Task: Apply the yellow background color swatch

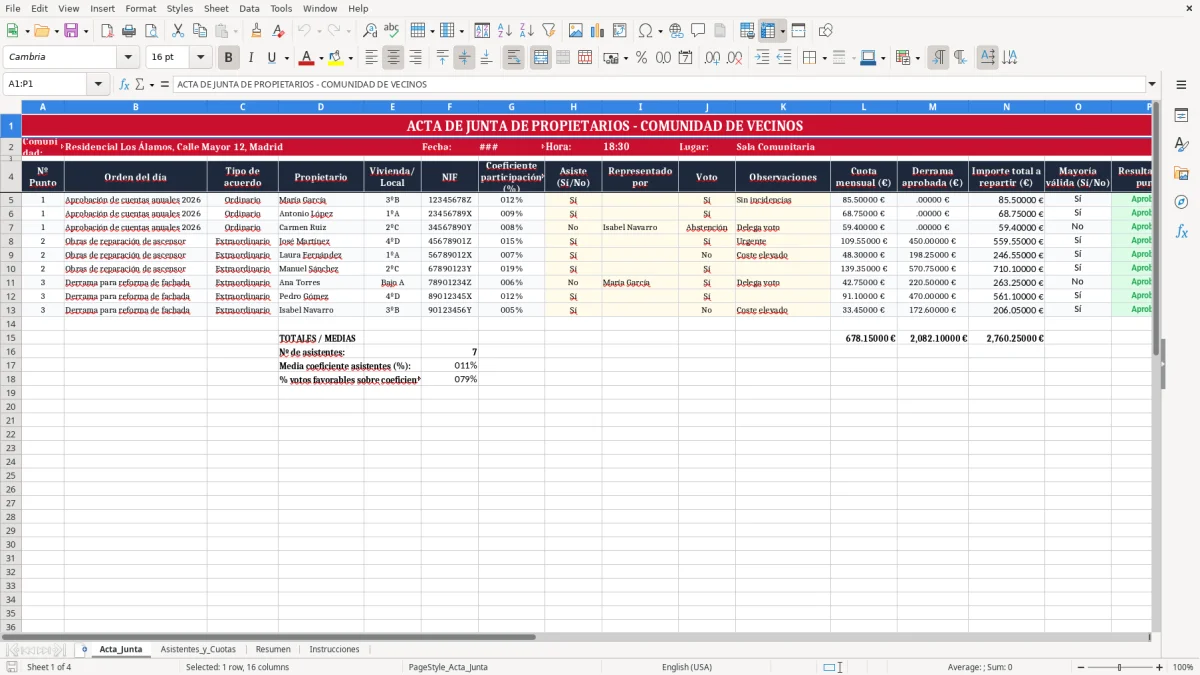Action: coord(336,58)
